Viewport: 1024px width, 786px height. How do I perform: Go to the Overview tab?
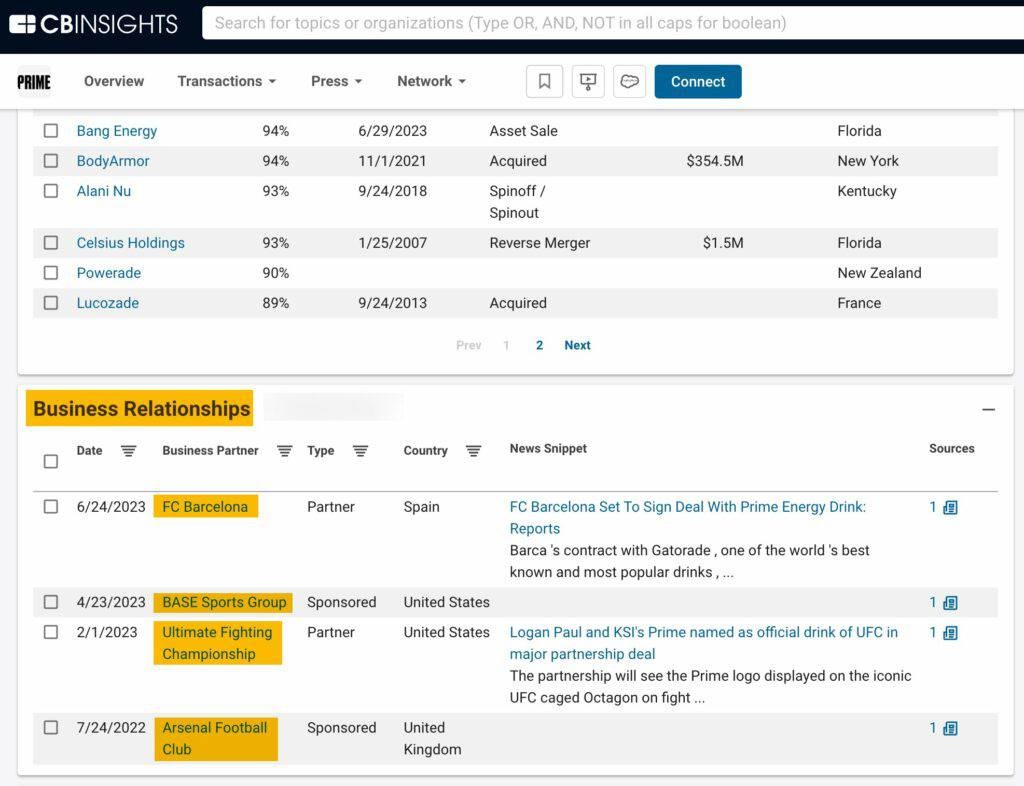114,81
